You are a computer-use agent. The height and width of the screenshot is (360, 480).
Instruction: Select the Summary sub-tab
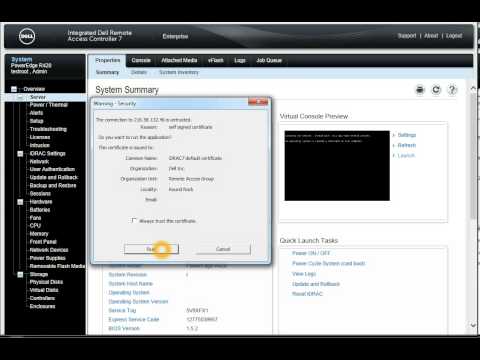(107, 72)
